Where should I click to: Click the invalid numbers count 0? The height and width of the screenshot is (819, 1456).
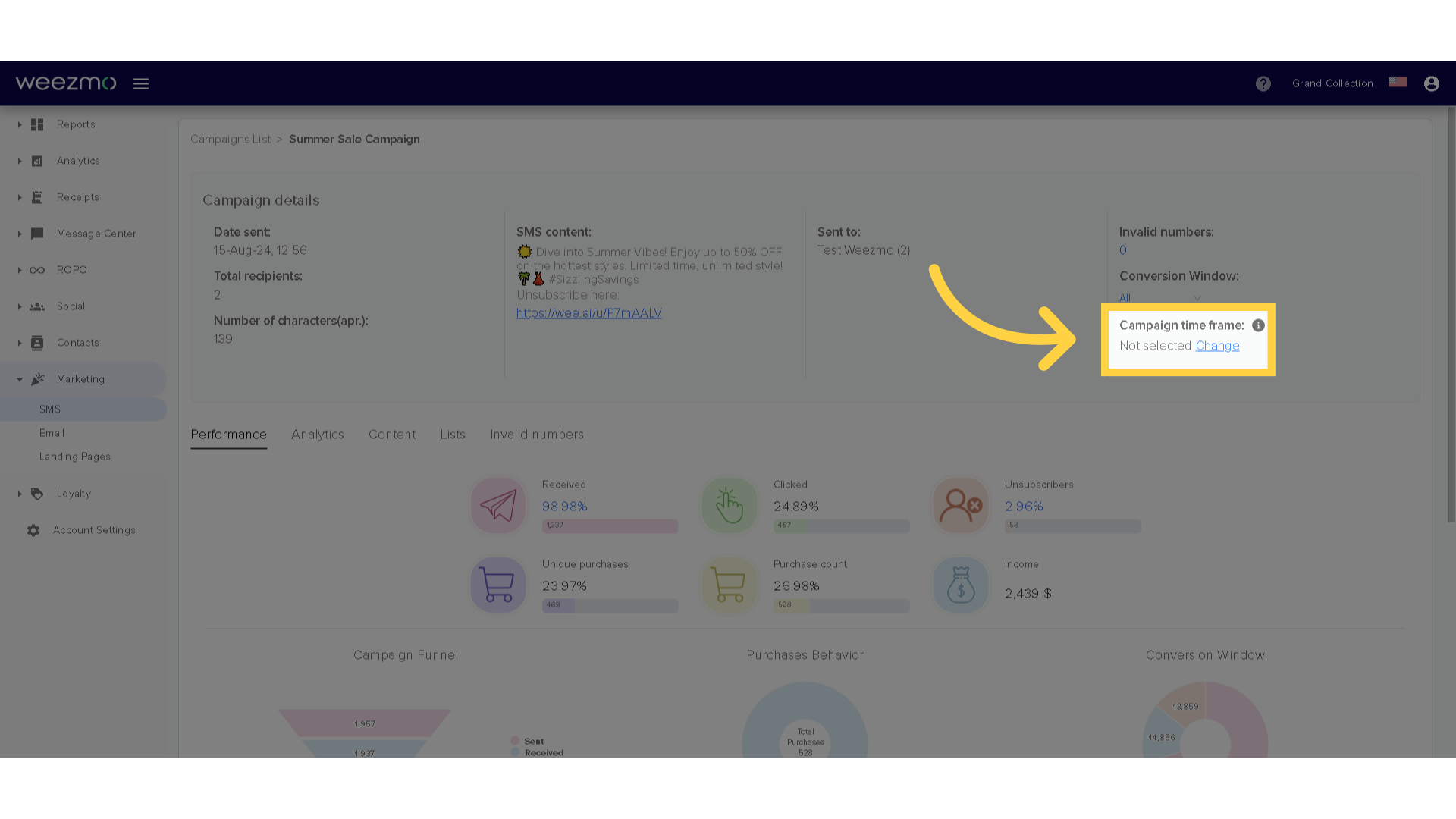click(1123, 250)
